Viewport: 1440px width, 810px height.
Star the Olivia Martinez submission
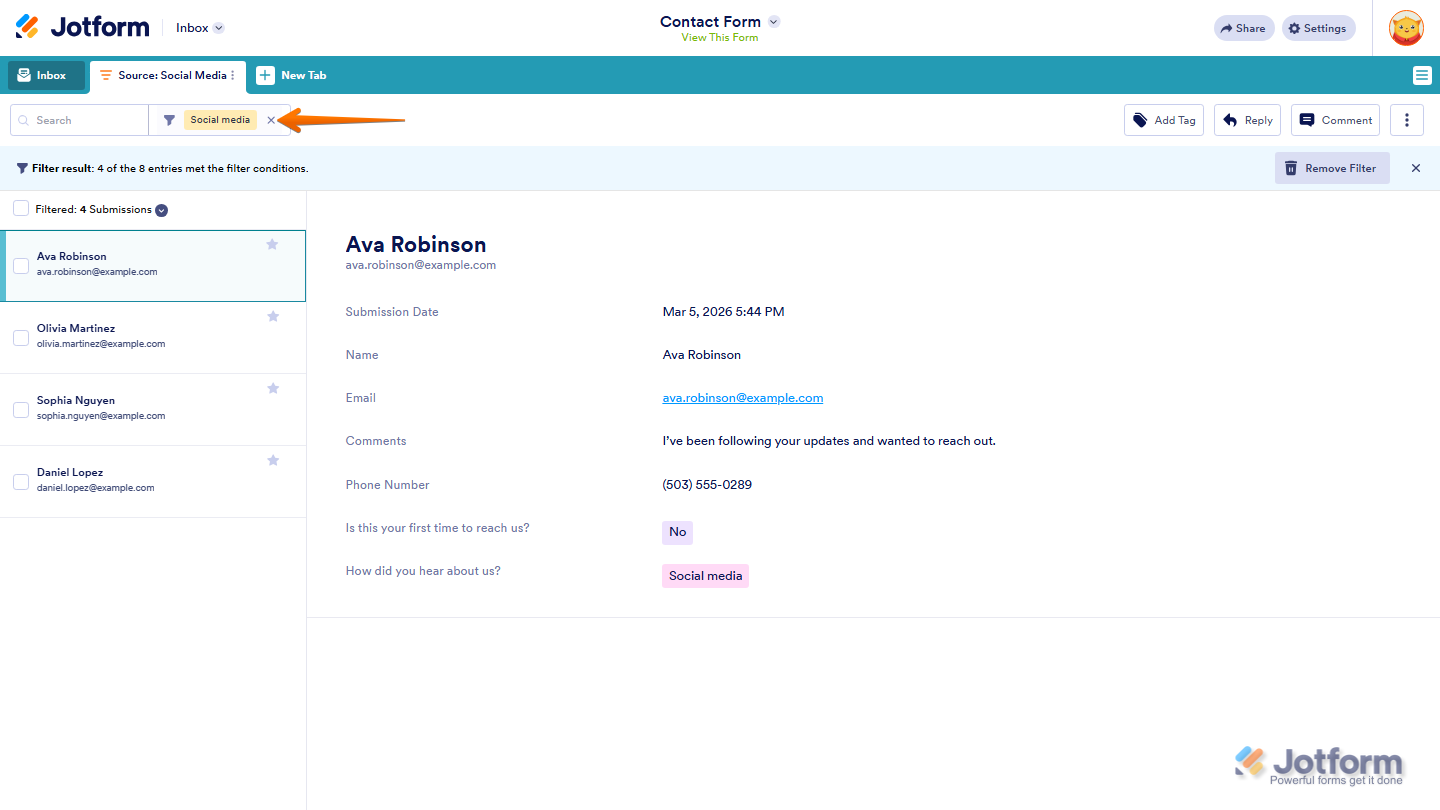pyautogui.click(x=272, y=316)
